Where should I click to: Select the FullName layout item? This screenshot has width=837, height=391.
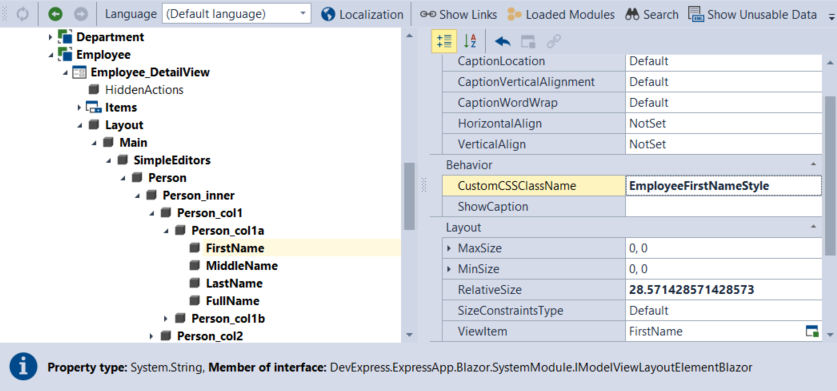(x=233, y=301)
